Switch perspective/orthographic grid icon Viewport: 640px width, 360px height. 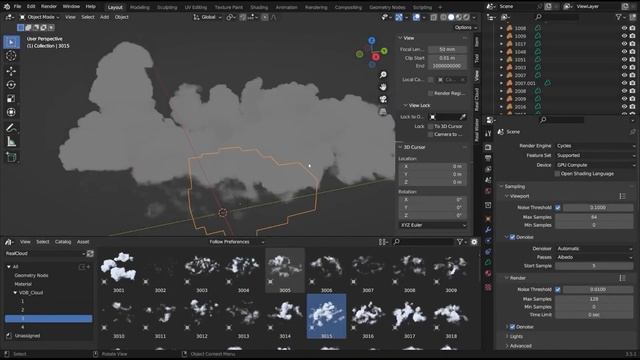coord(383,111)
